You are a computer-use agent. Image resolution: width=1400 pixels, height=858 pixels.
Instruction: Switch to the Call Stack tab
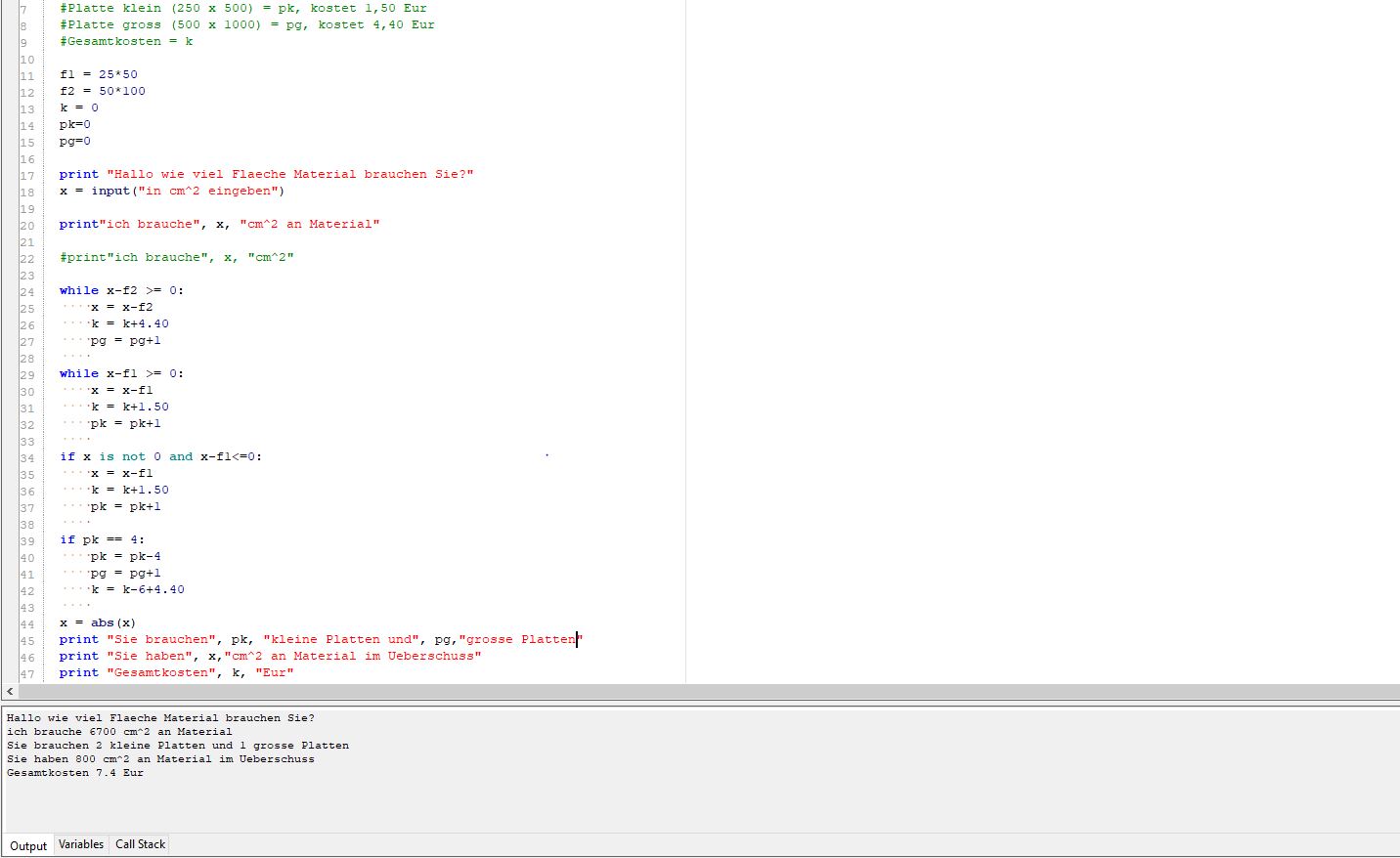[139, 844]
